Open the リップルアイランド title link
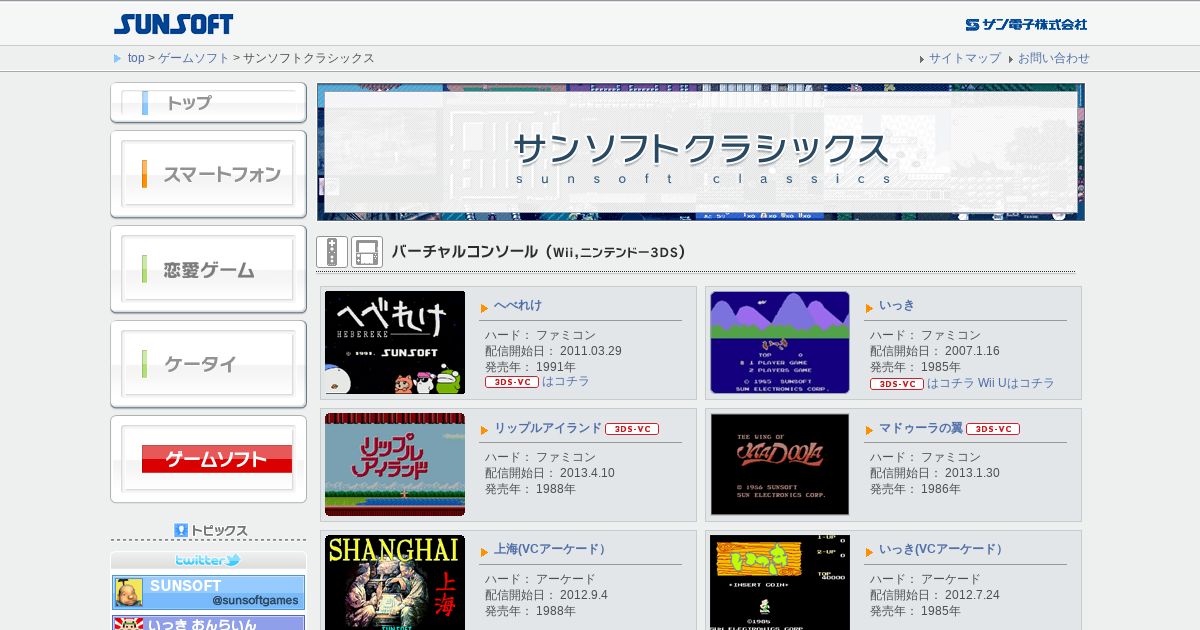The height and width of the screenshot is (630, 1200). [x=548, y=428]
